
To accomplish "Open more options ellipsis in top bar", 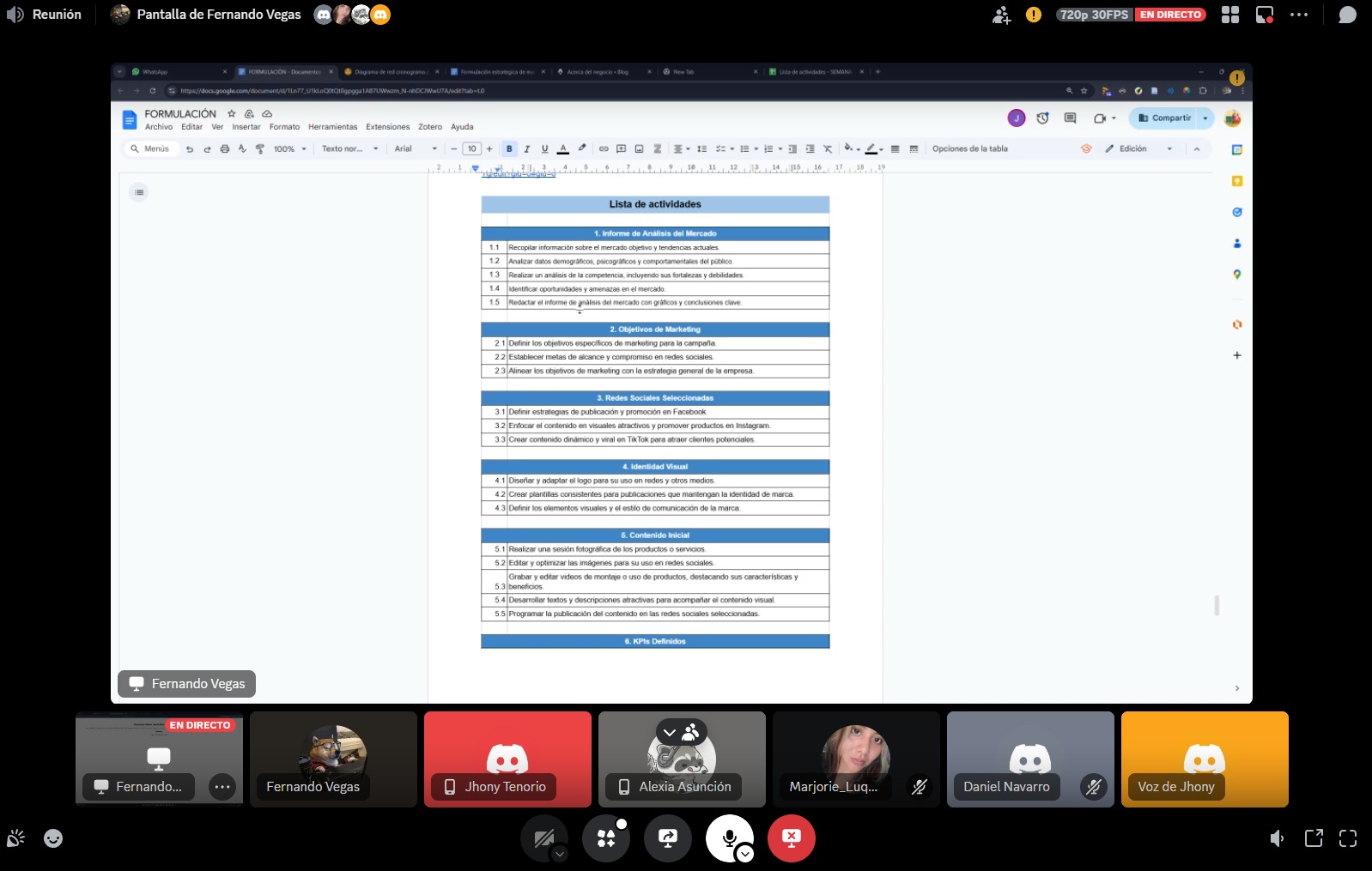I will pyautogui.click(x=1299, y=15).
